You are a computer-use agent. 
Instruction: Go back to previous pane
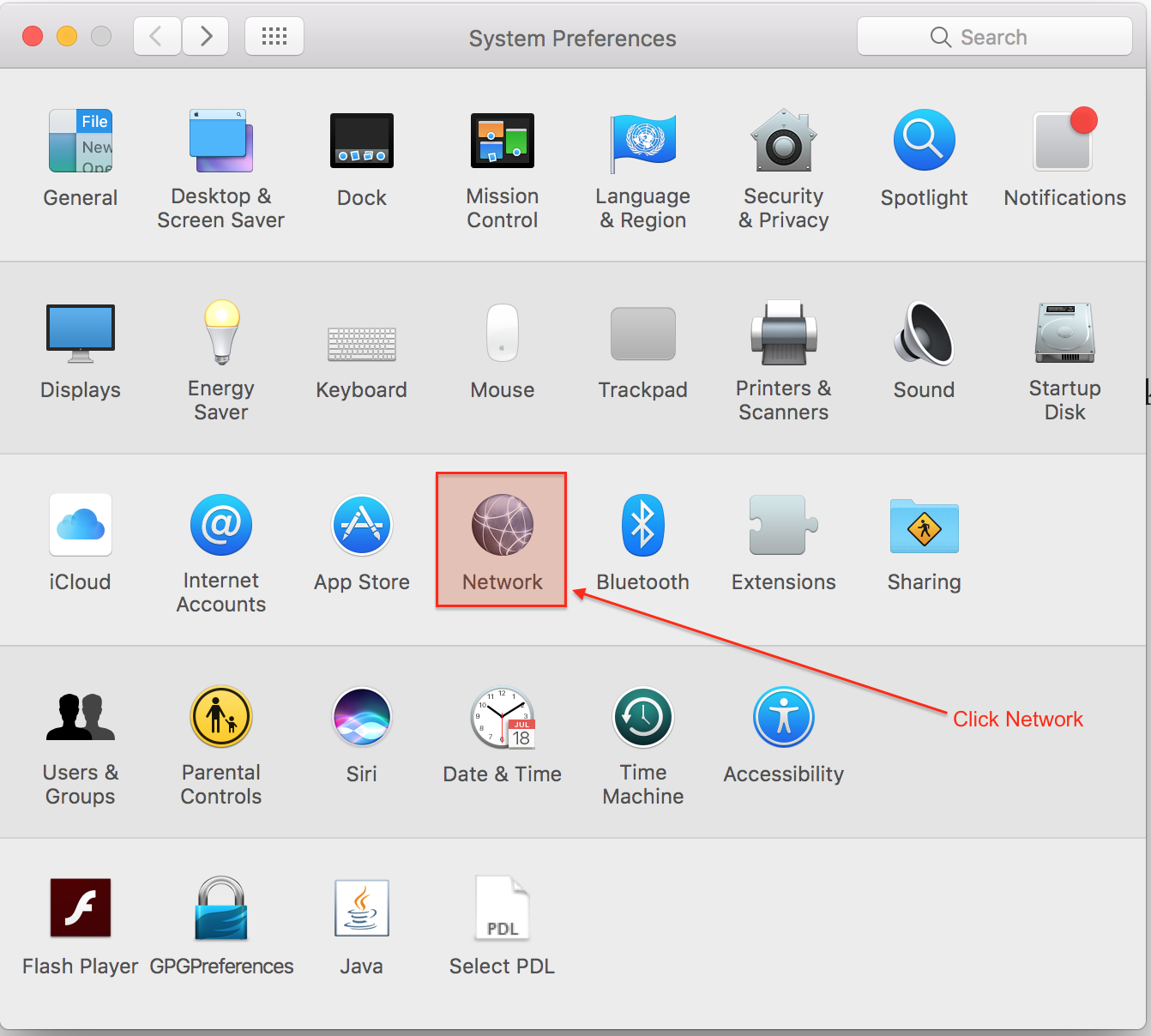tap(156, 36)
